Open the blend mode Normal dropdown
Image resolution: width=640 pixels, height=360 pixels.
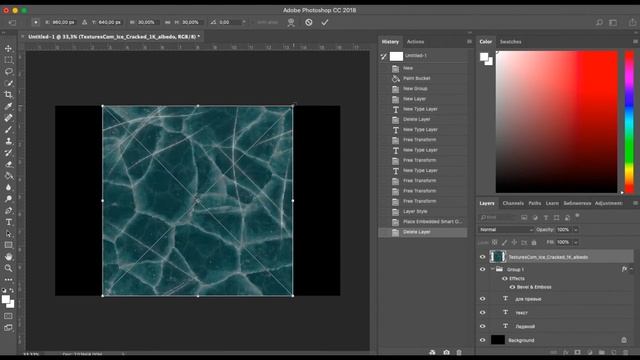(506, 230)
